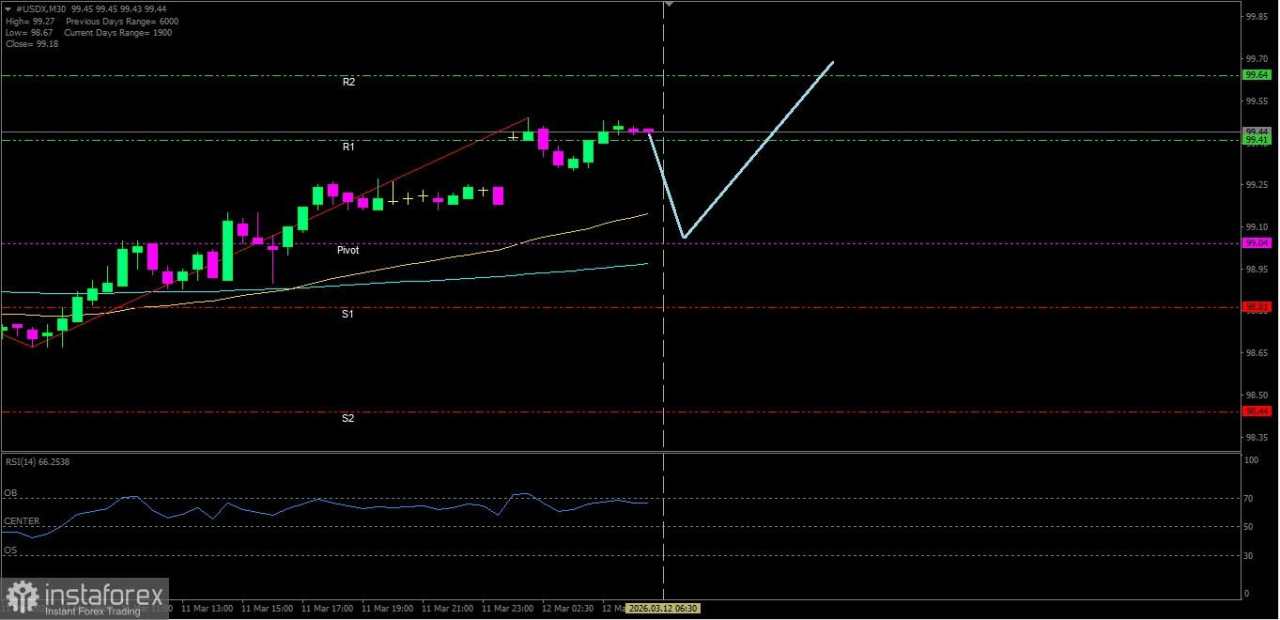Select the magenta Pivot price tag 99.04
Image resolution: width=1280 pixels, height=620 pixels.
(1255, 242)
